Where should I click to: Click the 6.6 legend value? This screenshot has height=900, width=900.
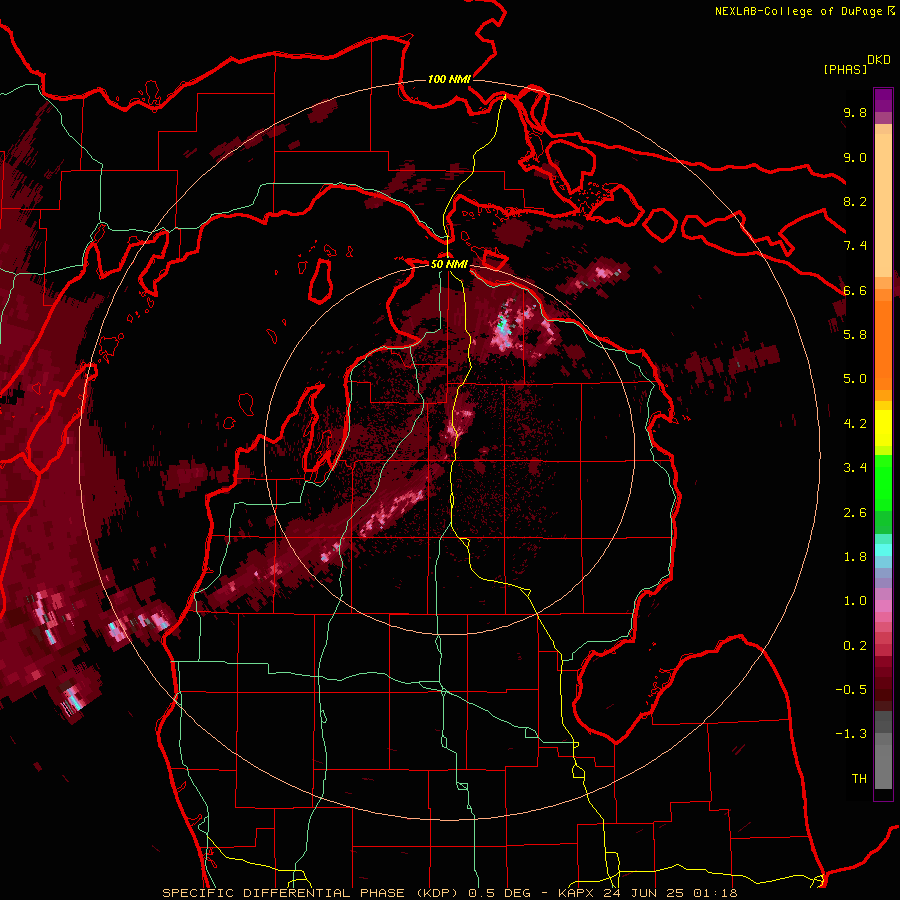855,290
